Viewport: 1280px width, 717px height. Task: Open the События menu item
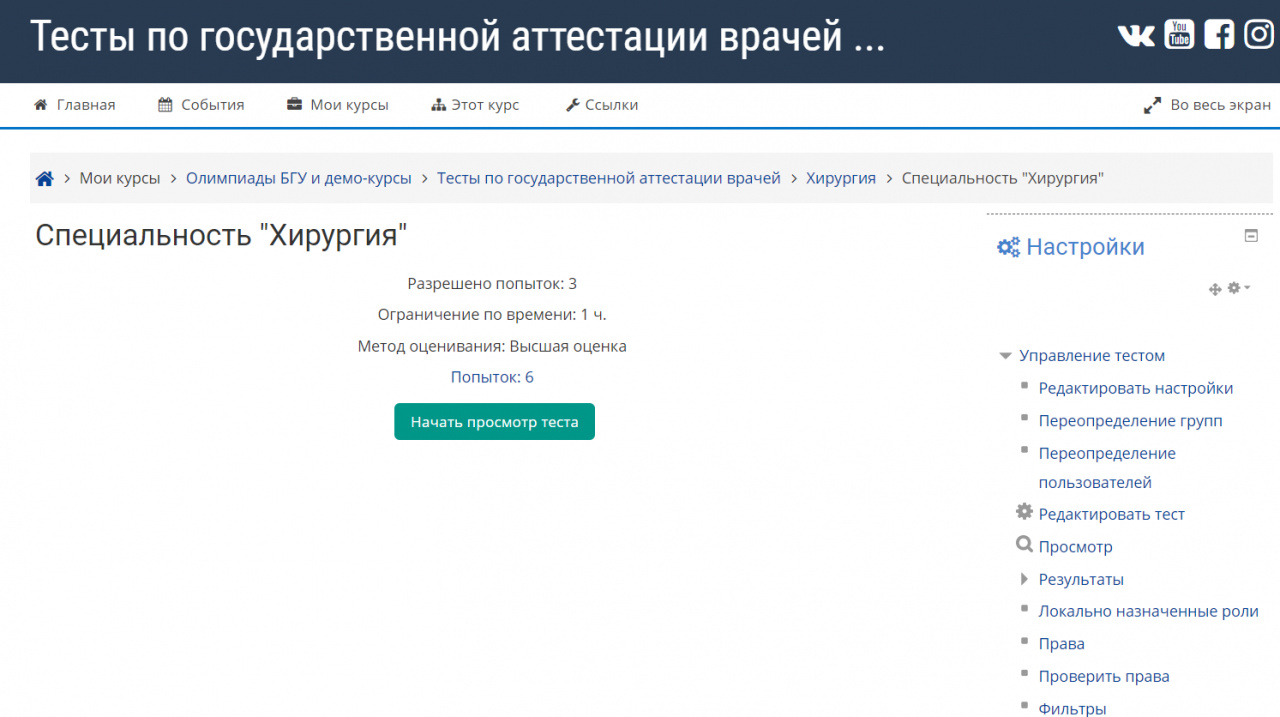coord(201,105)
